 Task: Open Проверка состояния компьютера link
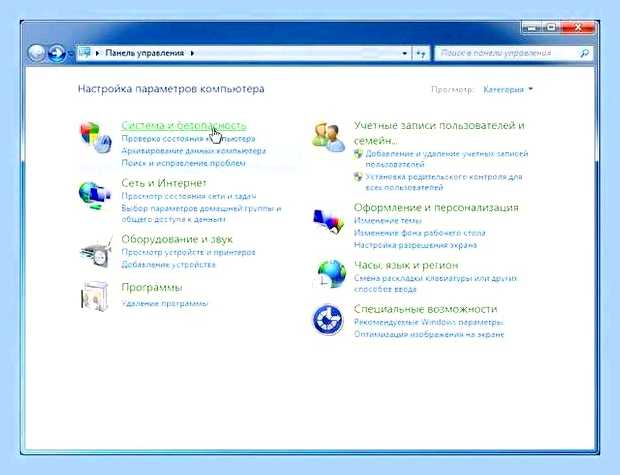coord(188,138)
